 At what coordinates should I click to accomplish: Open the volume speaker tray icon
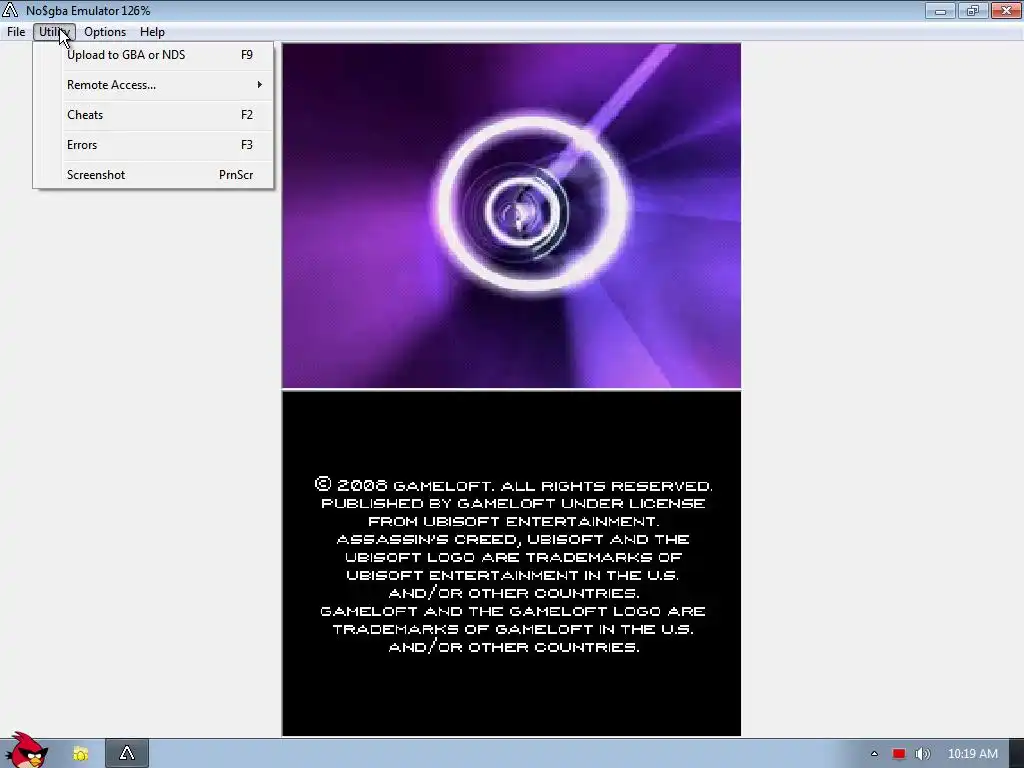[x=923, y=754]
